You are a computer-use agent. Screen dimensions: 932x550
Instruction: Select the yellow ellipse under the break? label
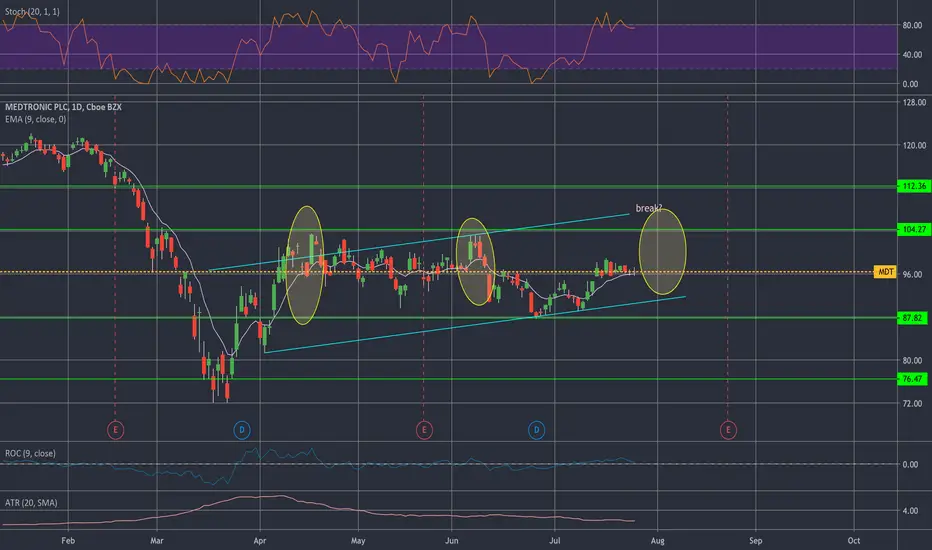[x=663, y=252]
